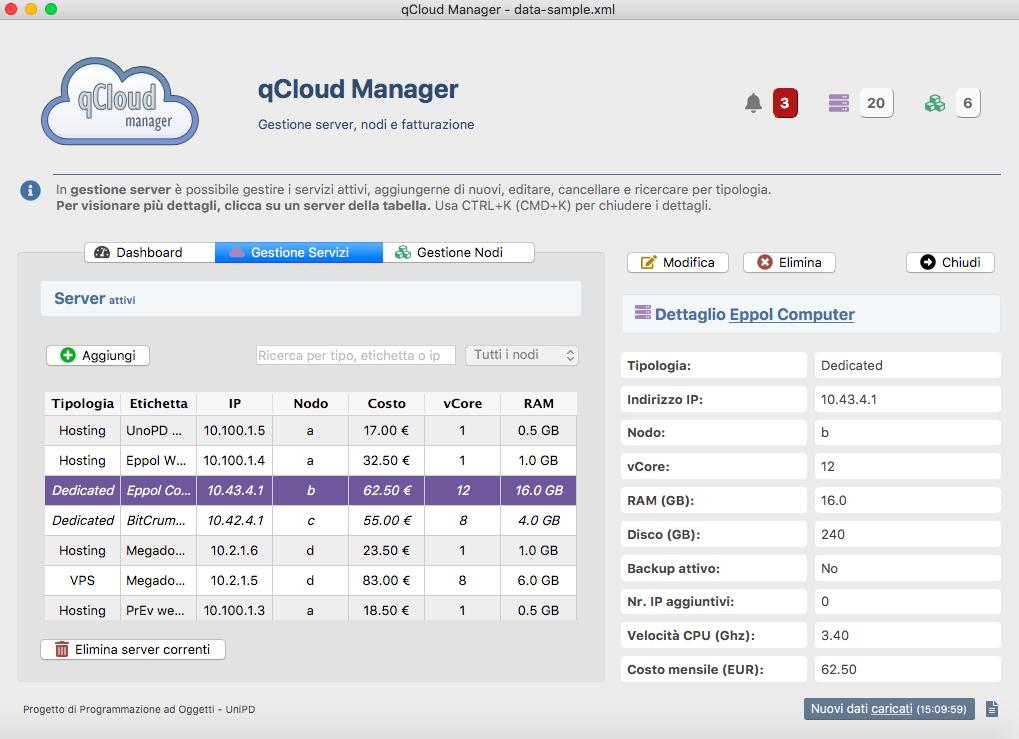The image size is (1019, 739).
Task: Switch to the Dashboard tab
Action: point(149,252)
